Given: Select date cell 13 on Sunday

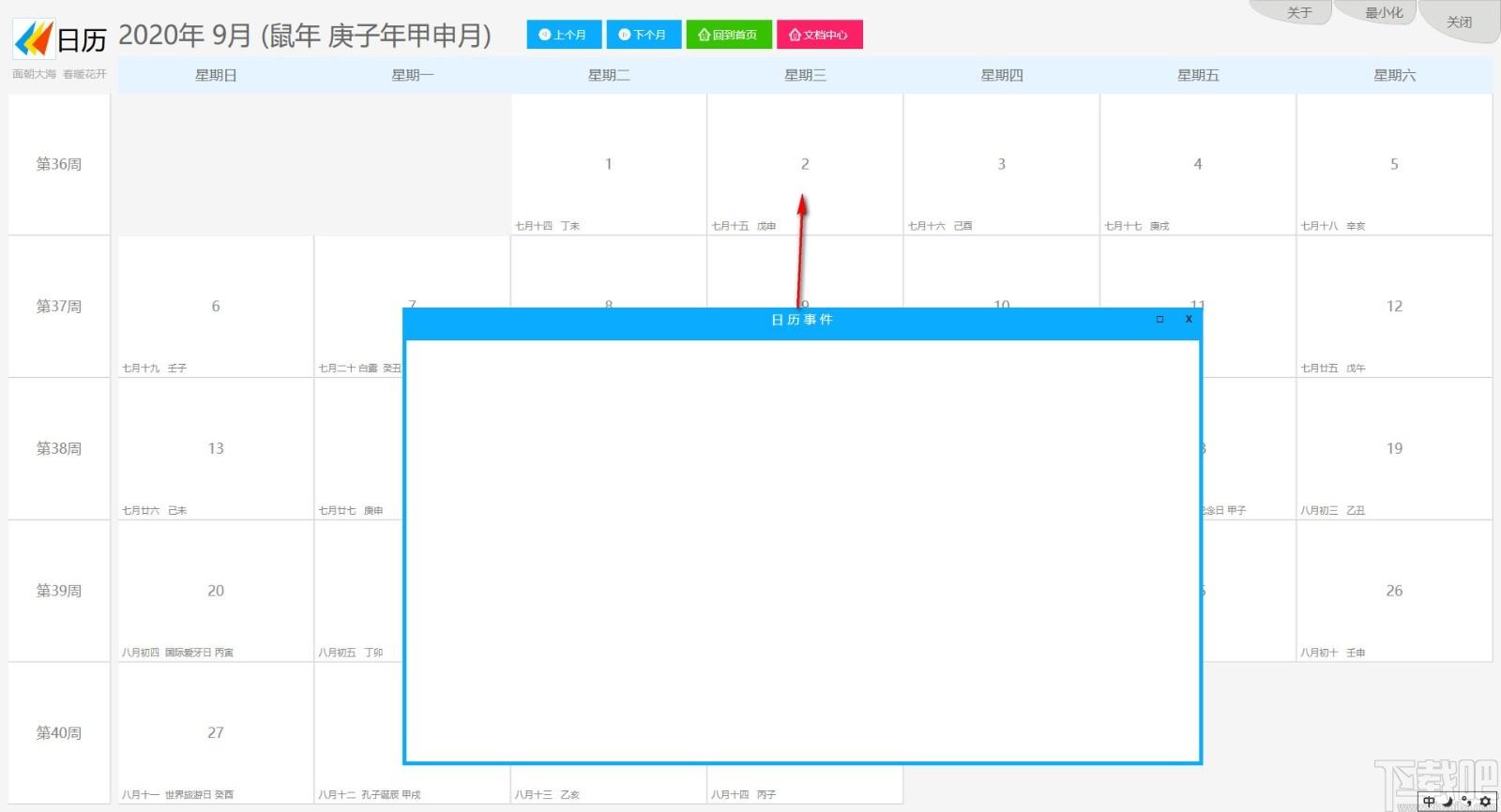Looking at the screenshot, I should pyautogui.click(x=216, y=448).
